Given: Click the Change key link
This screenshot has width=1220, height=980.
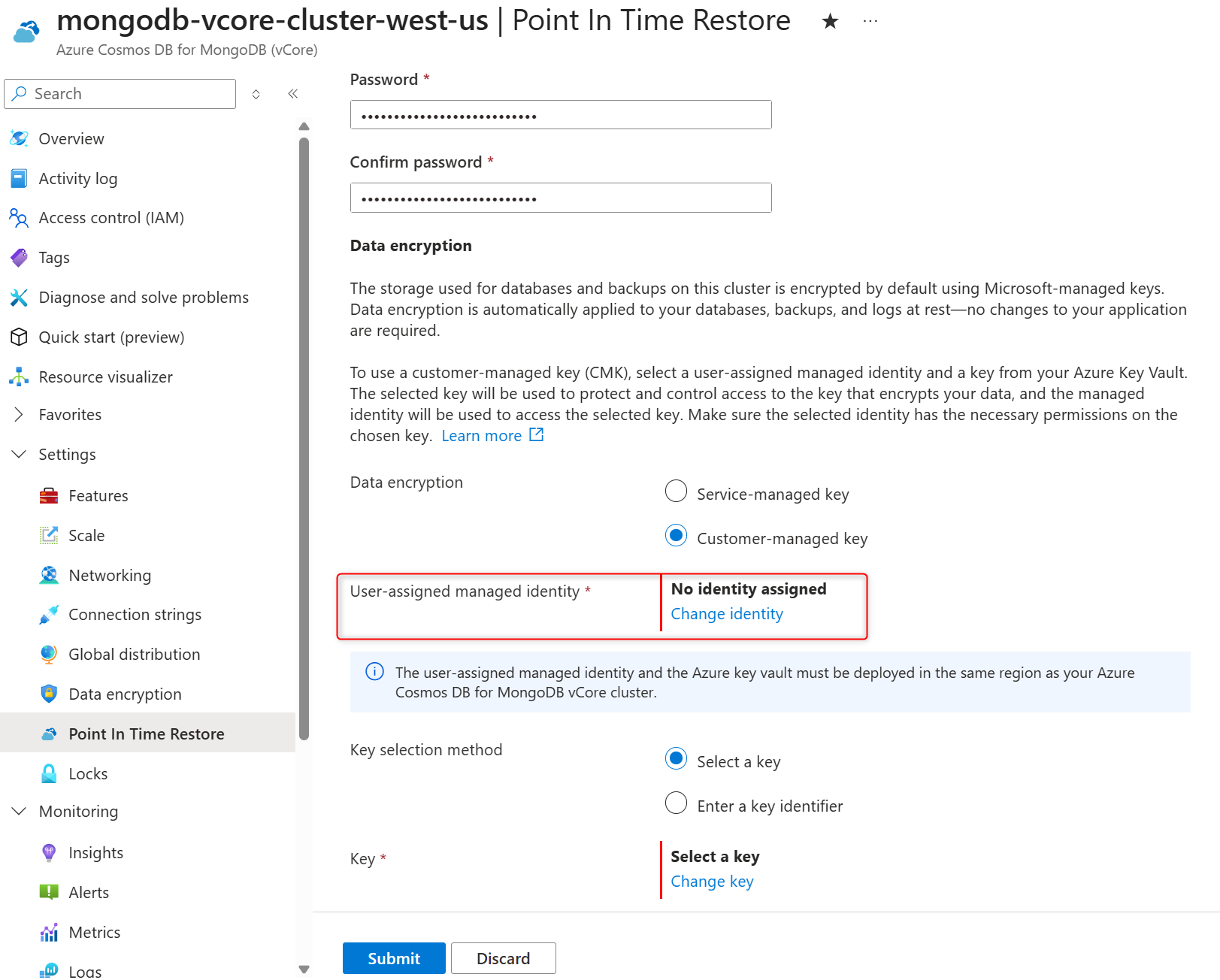Looking at the screenshot, I should [712, 882].
